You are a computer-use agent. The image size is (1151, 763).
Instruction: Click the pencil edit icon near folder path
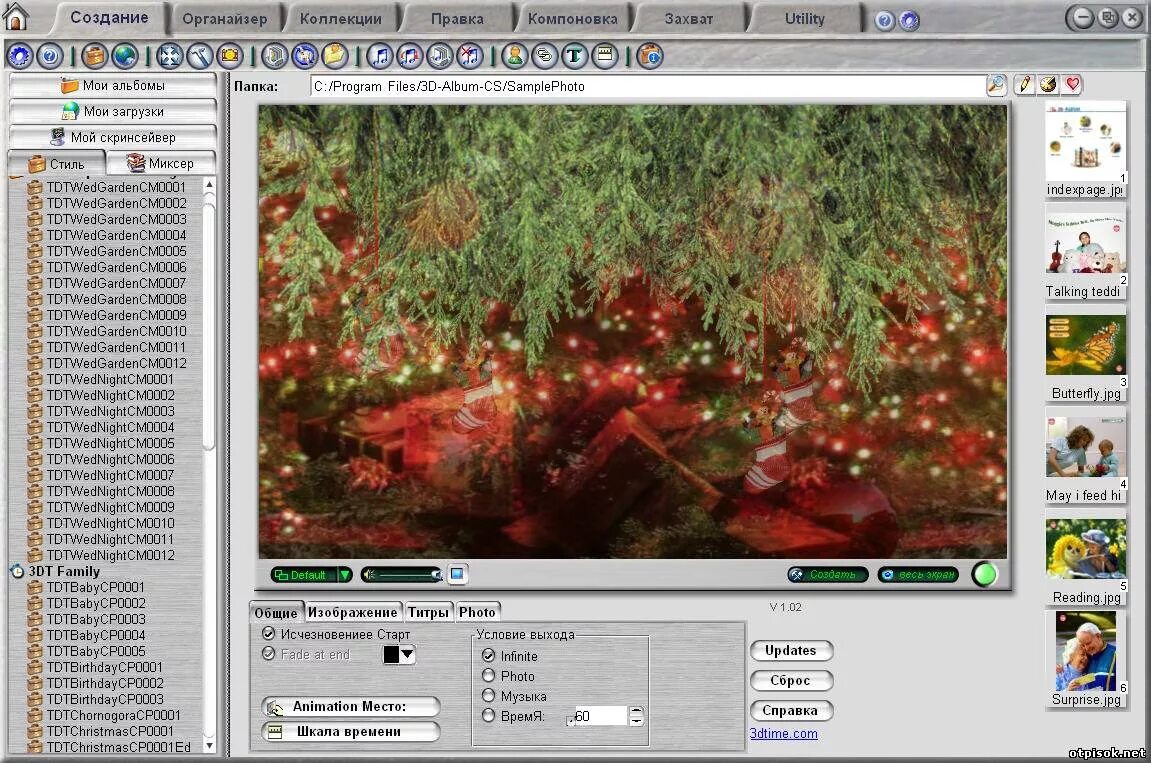click(x=1024, y=84)
